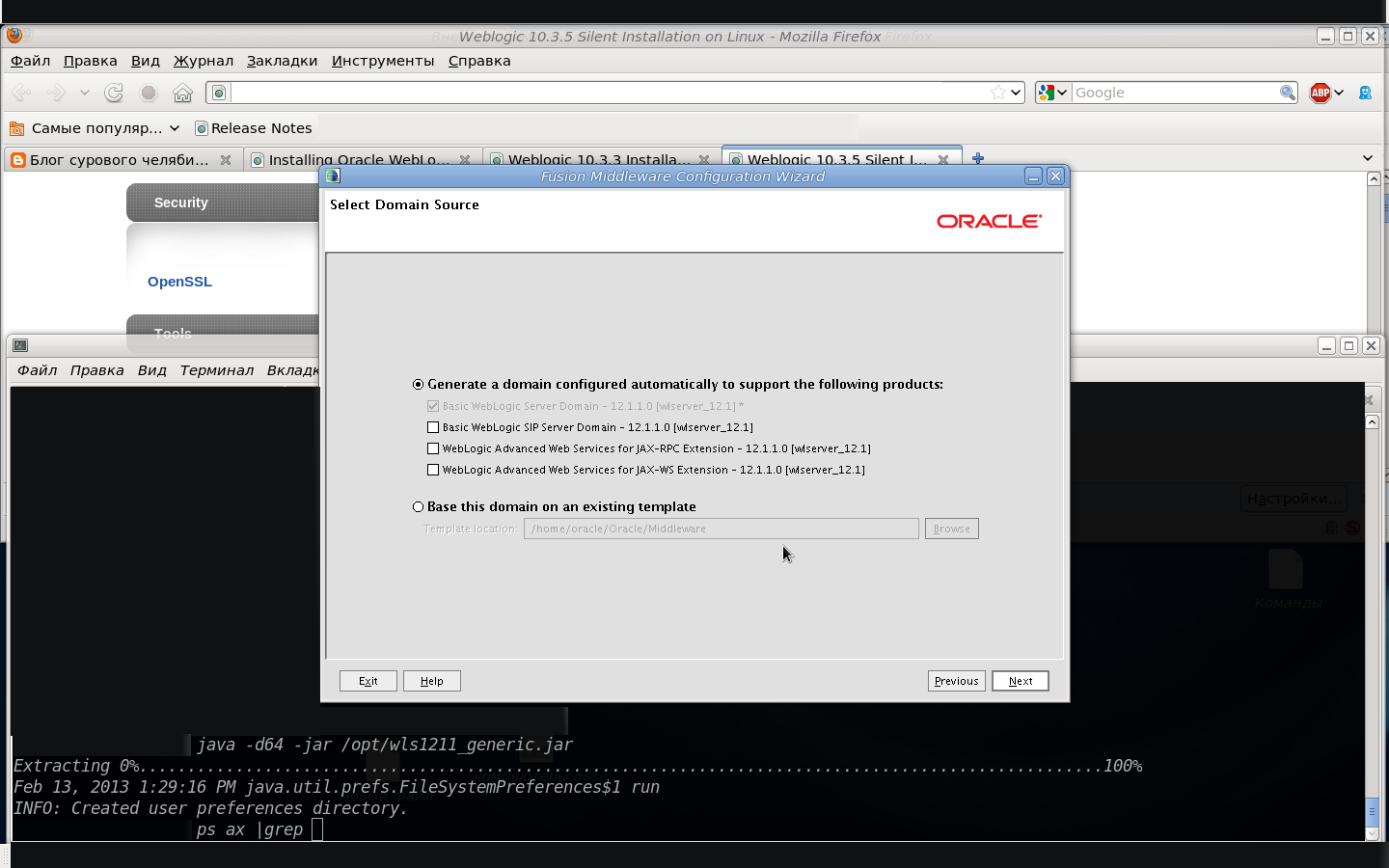
Task: Click Browse button for template location
Action: pyautogui.click(x=952, y=529)
